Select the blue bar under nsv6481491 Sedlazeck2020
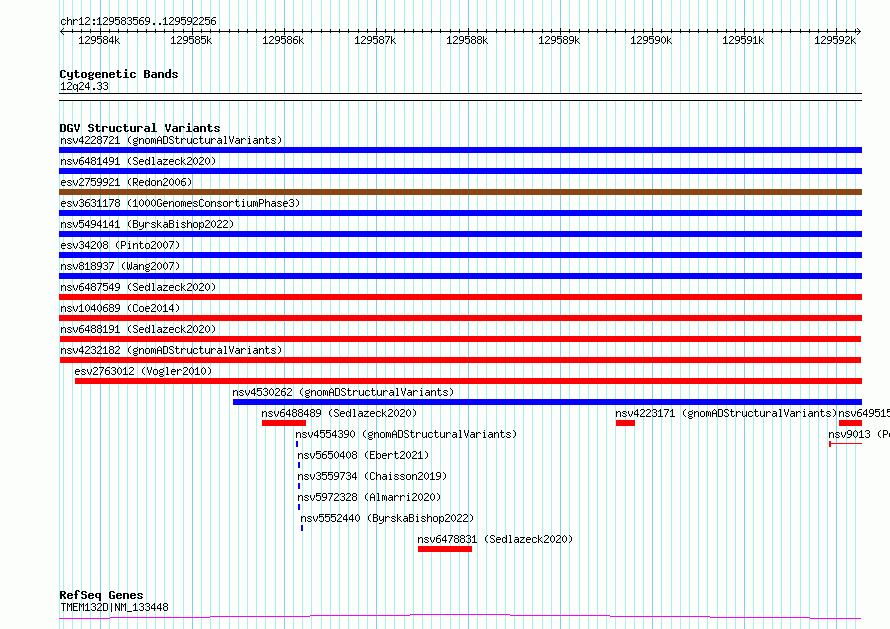This screenshot has width=890, height=629. tap(460, 171)
